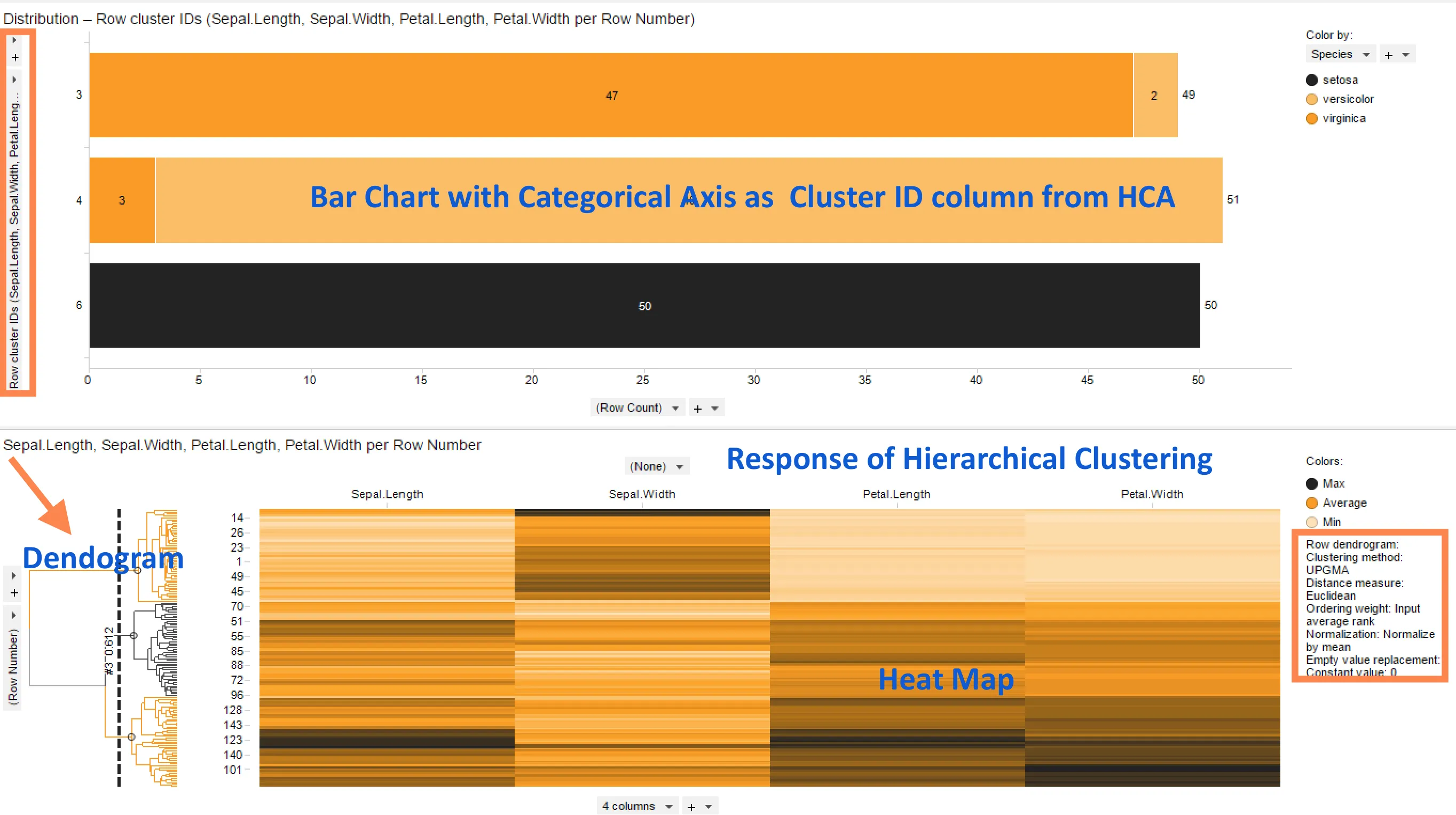Add a color-by column with plus button
Viewport: 1456px width, 815px height.
coord(1389,55)
